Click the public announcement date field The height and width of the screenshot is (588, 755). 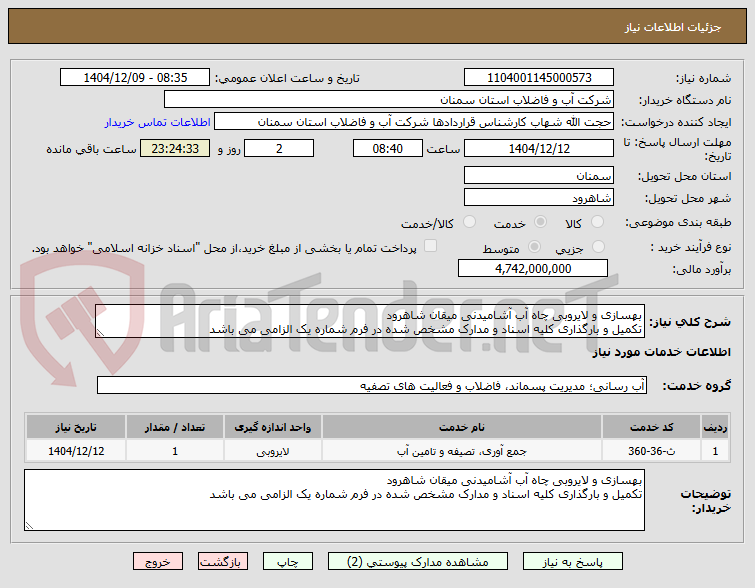pyautogui.click(x=135, y=78)
